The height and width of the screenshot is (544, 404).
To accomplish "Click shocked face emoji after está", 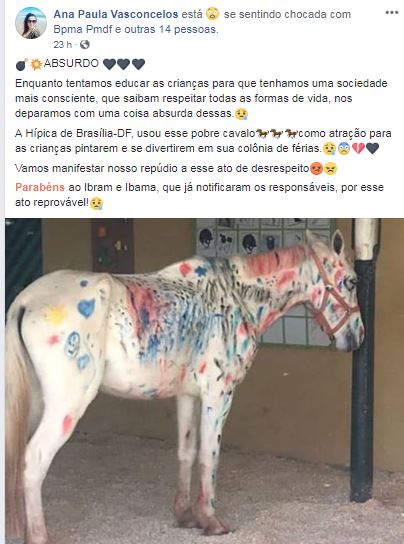I will 213,14.
